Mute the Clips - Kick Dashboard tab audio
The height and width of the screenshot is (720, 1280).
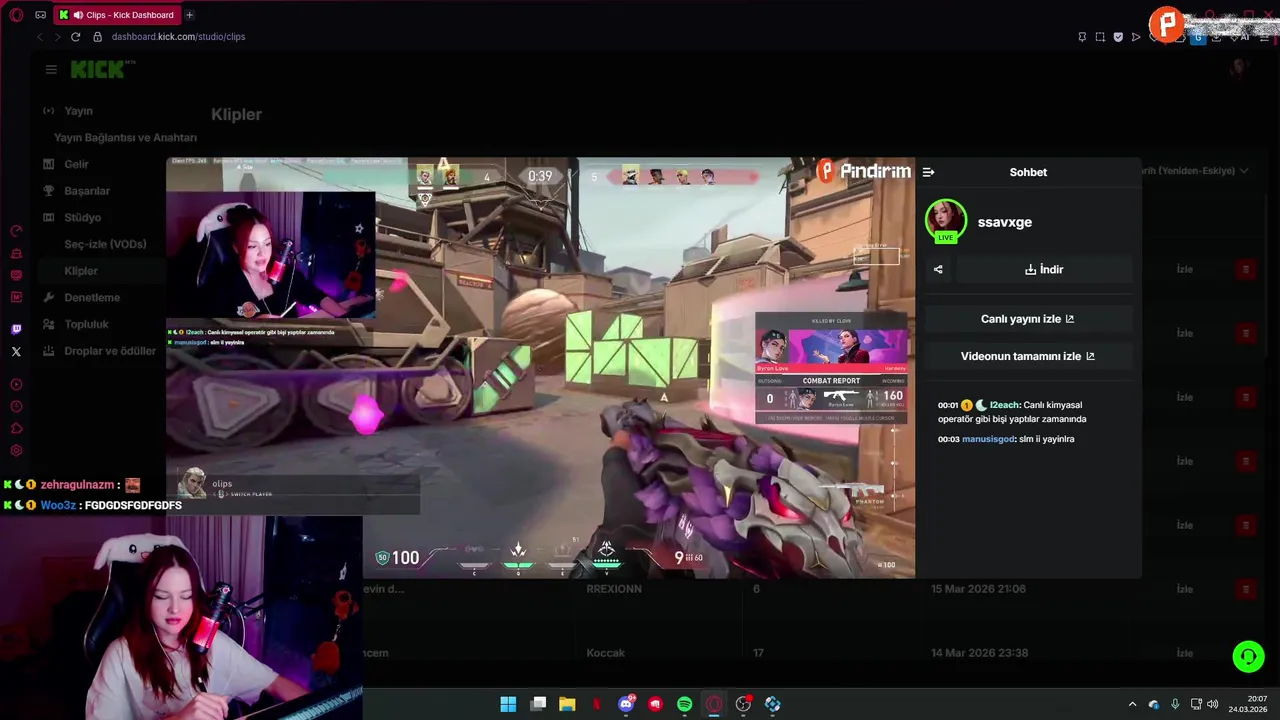pos(78,15)
